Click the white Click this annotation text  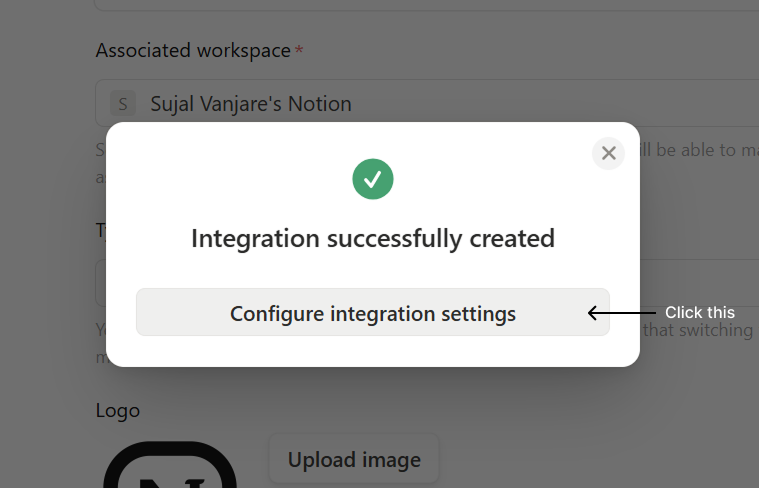(699, 313)
